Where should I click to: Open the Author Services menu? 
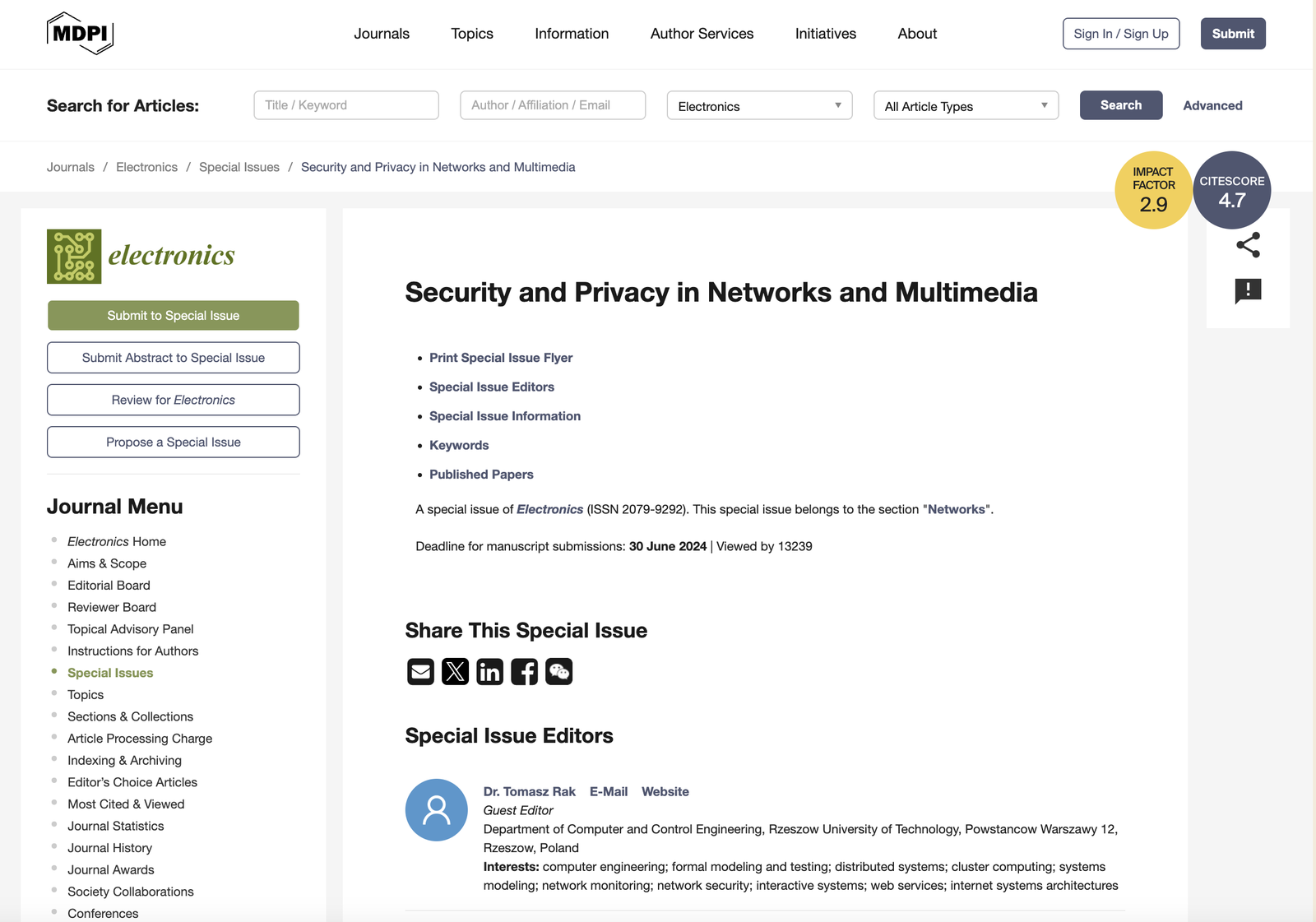(702, 34)
